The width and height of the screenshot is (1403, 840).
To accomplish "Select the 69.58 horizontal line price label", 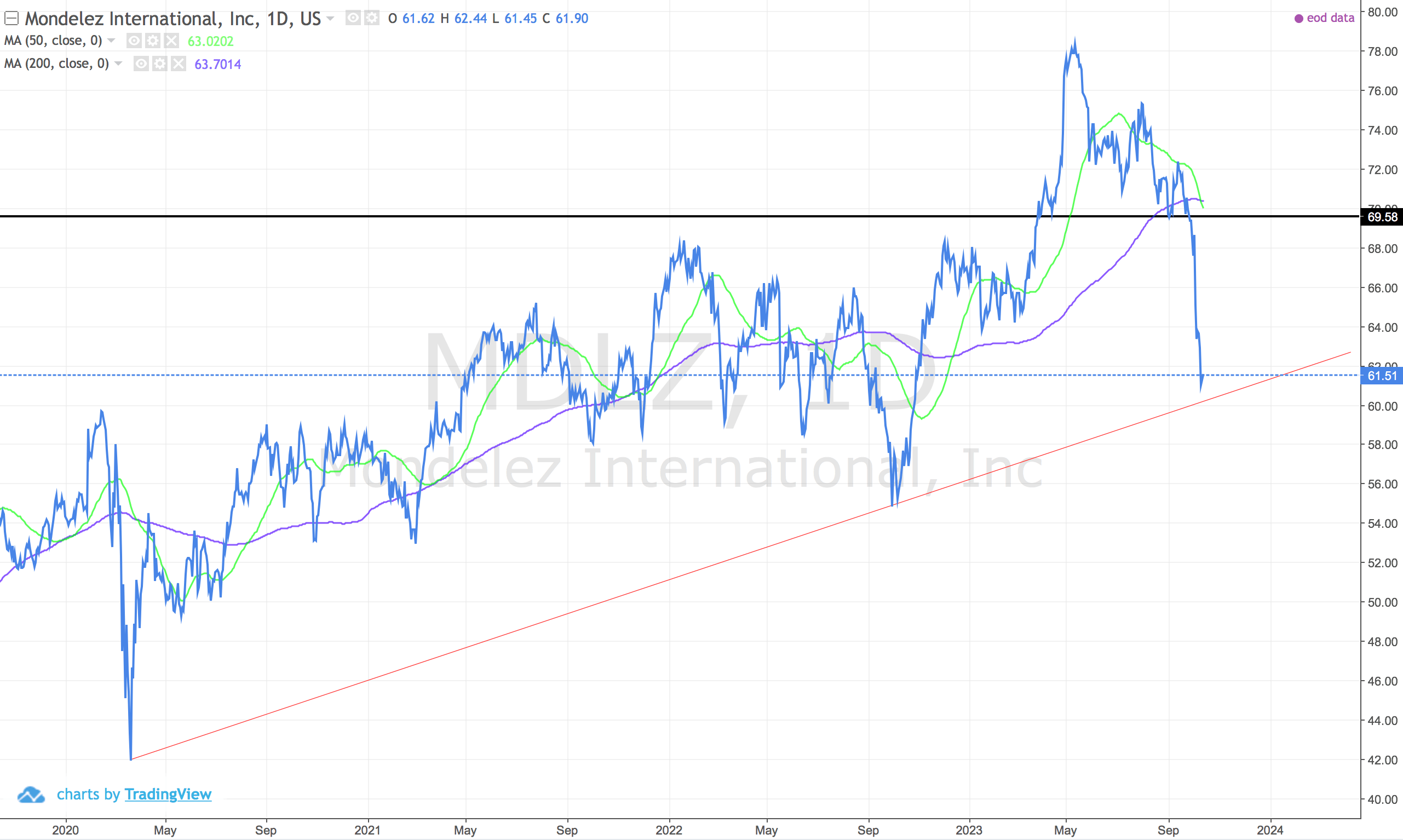I will (1382, 217).
